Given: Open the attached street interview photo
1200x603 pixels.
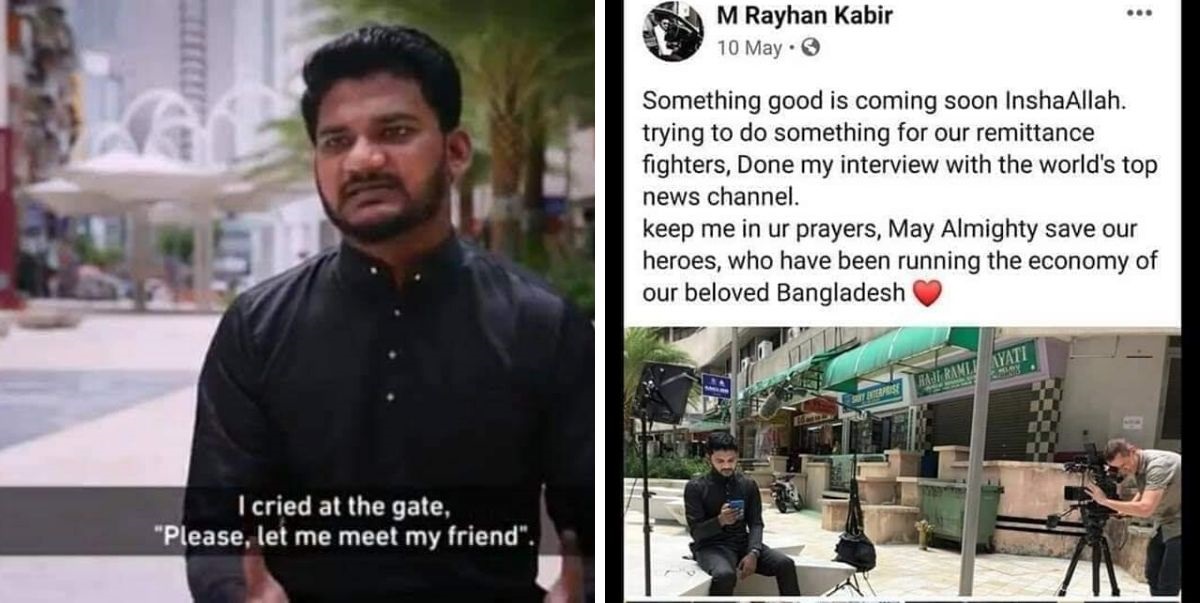Looking at the screenshot, I should 902,462.
